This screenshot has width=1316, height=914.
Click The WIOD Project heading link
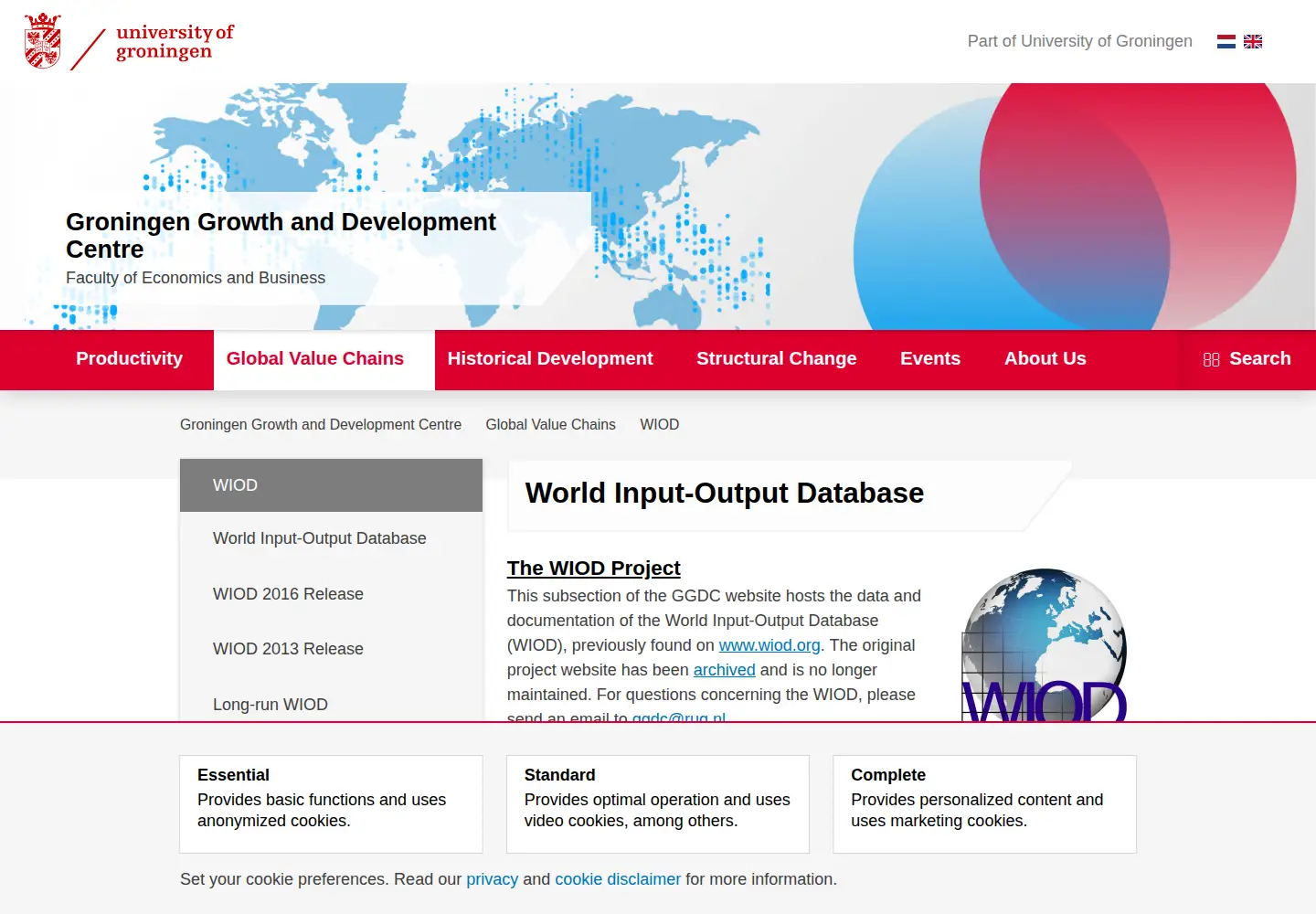(594, 568)
